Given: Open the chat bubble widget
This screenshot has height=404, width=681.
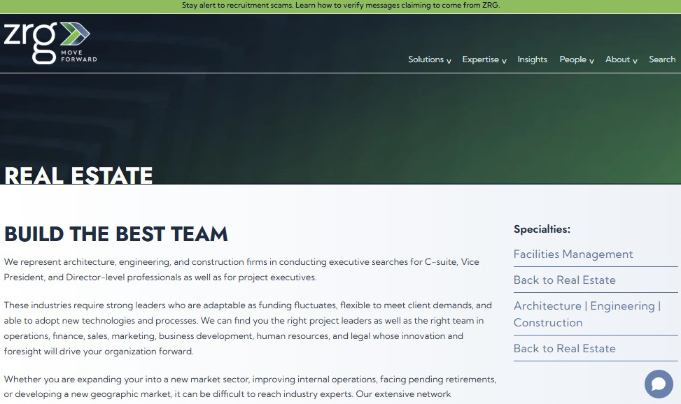Looking at the screenshot, I should pos(658,384).
